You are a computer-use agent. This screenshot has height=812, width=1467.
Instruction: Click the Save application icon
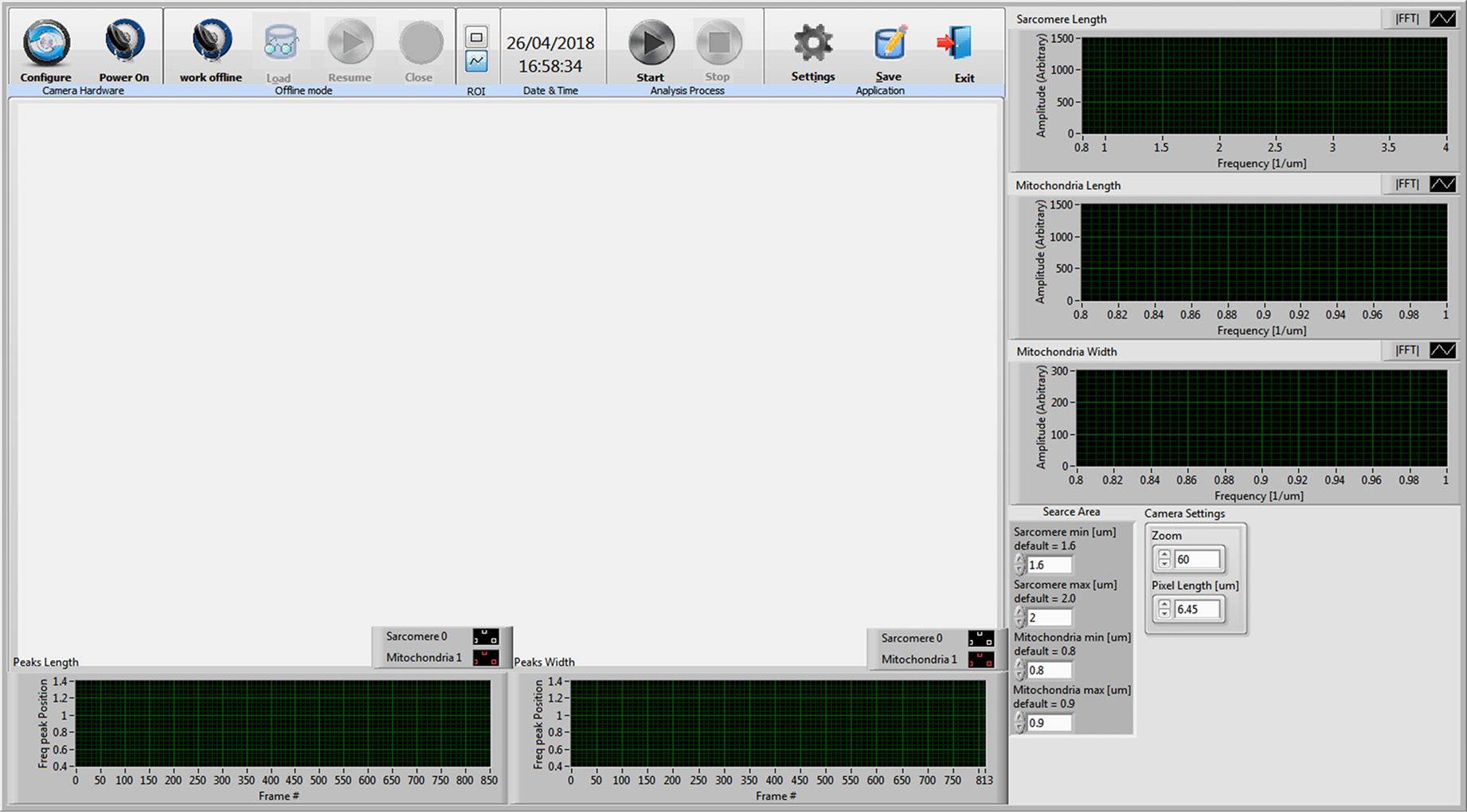[889, 44]
